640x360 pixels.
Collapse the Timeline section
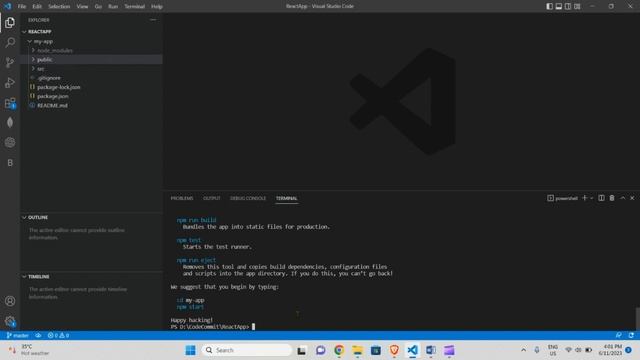(92, 276)
